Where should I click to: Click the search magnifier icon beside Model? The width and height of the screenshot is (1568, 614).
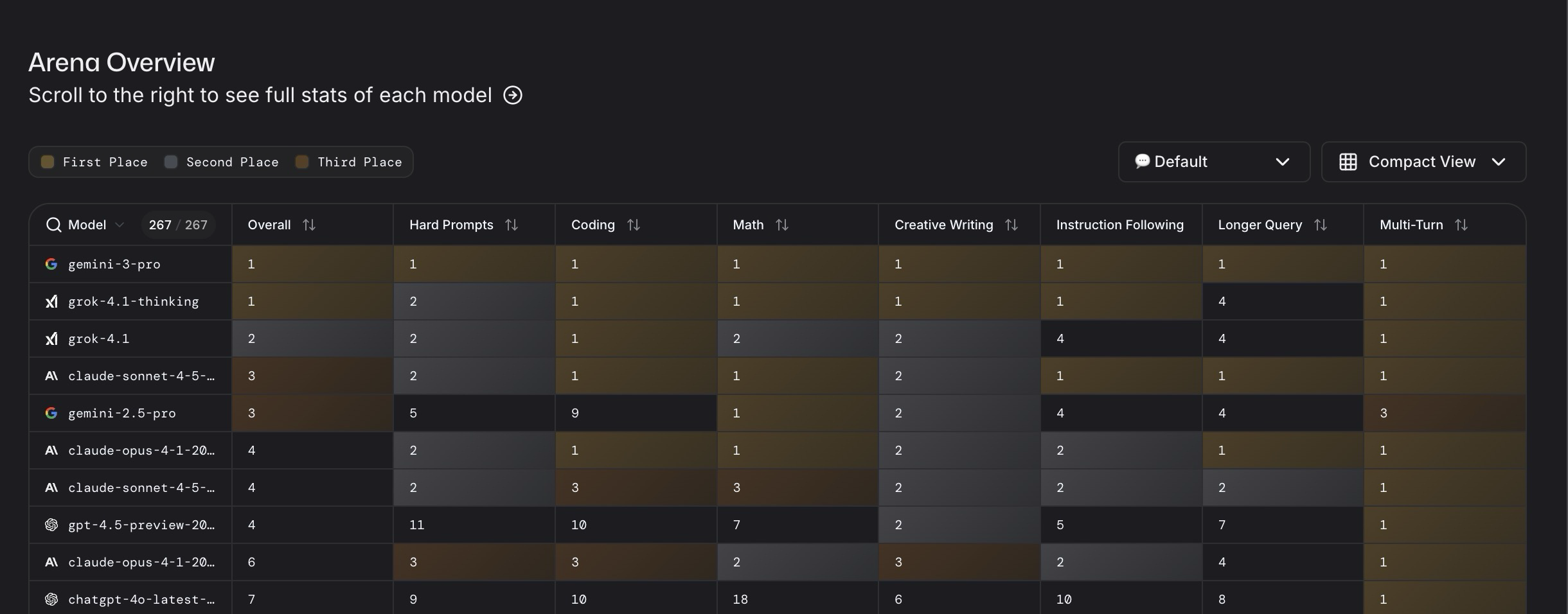[54, 225]
